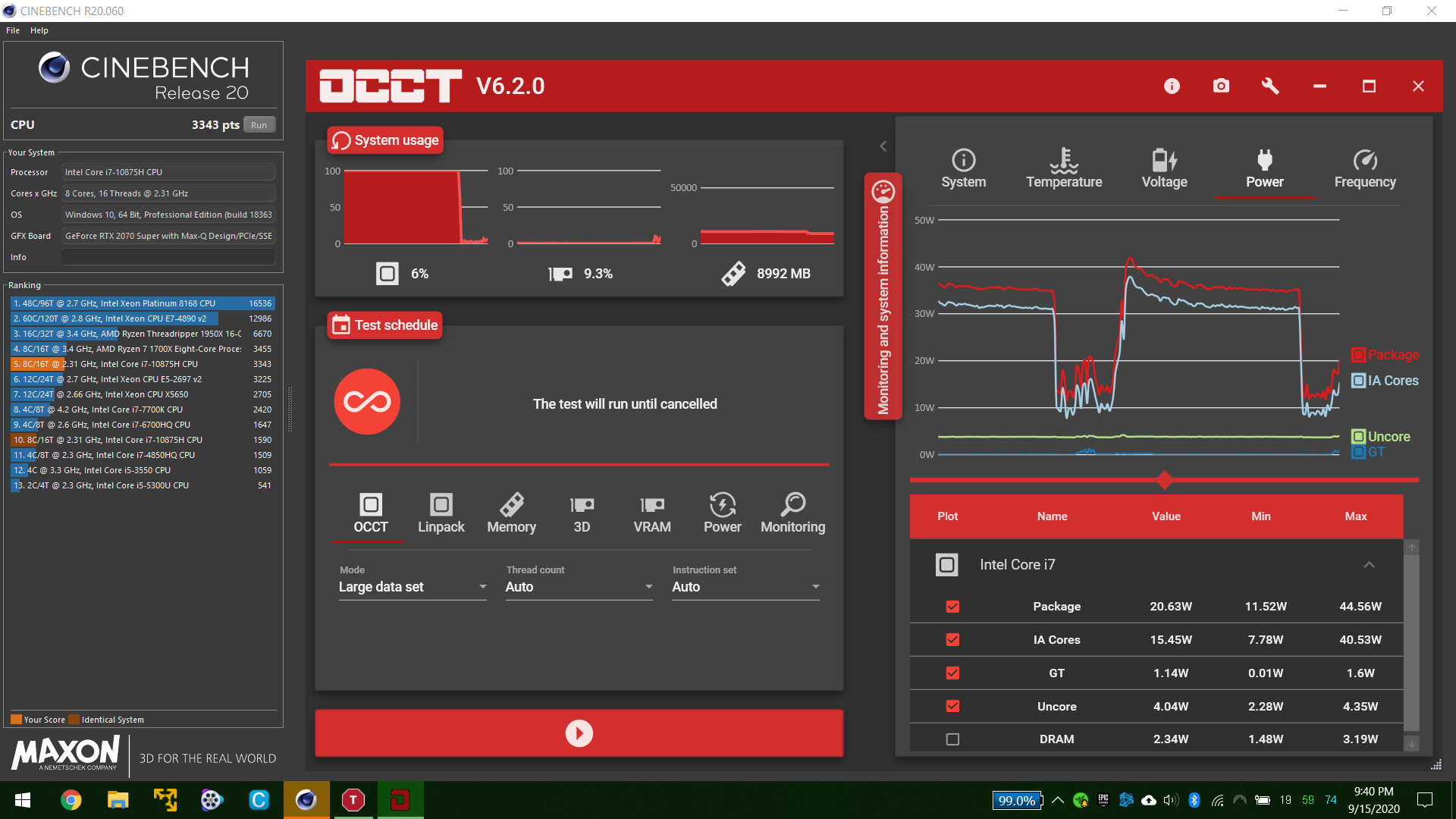Screen dimensions: 1456x819
Task: Select the Power monitoring tab
Action: point(1265,169)
